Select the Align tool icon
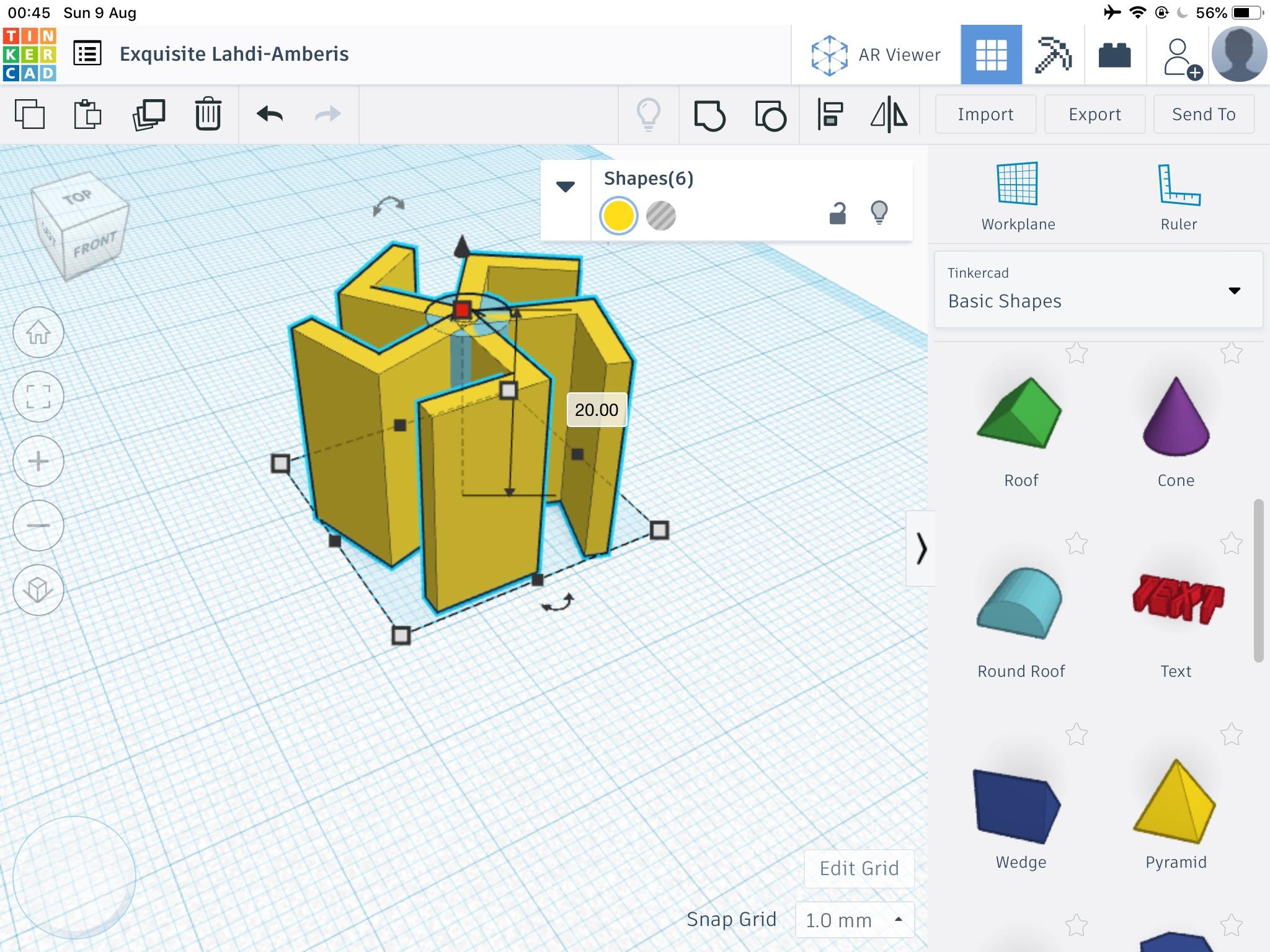 click(830, 113)
